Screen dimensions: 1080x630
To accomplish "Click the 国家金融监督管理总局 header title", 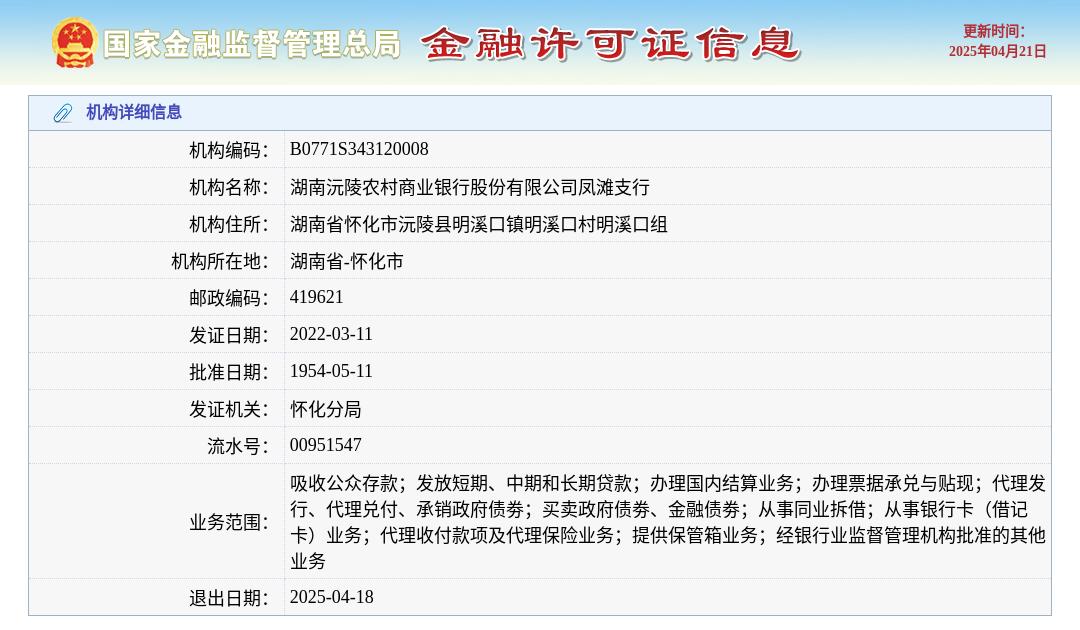I will [251, 44].
